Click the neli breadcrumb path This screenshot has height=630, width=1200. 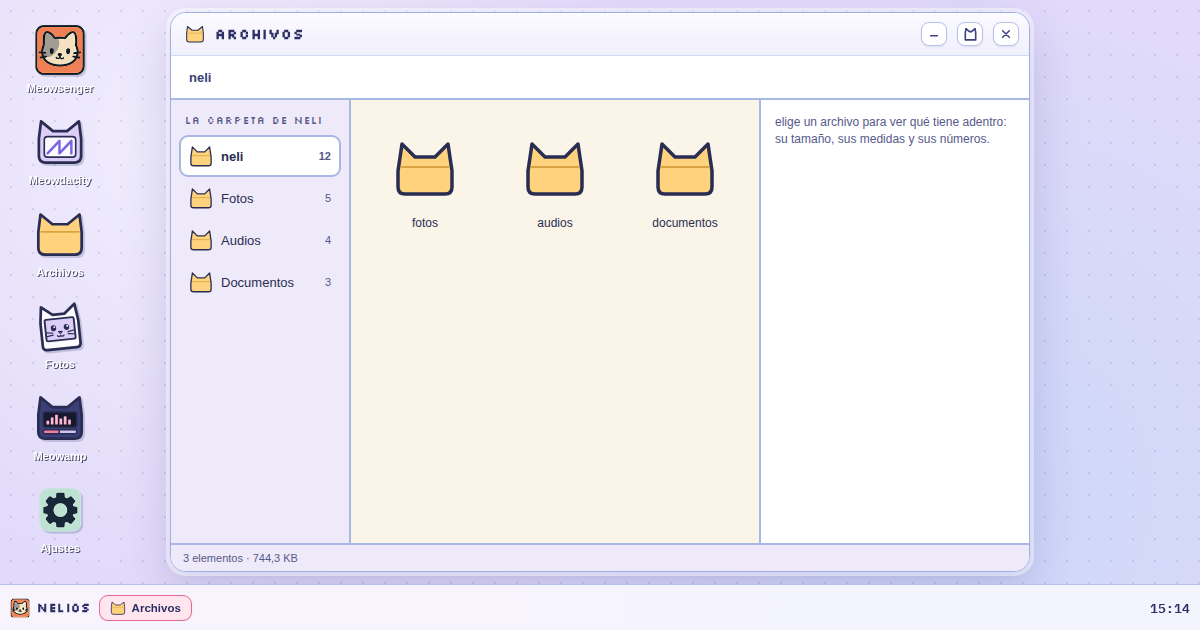[200, 78]
